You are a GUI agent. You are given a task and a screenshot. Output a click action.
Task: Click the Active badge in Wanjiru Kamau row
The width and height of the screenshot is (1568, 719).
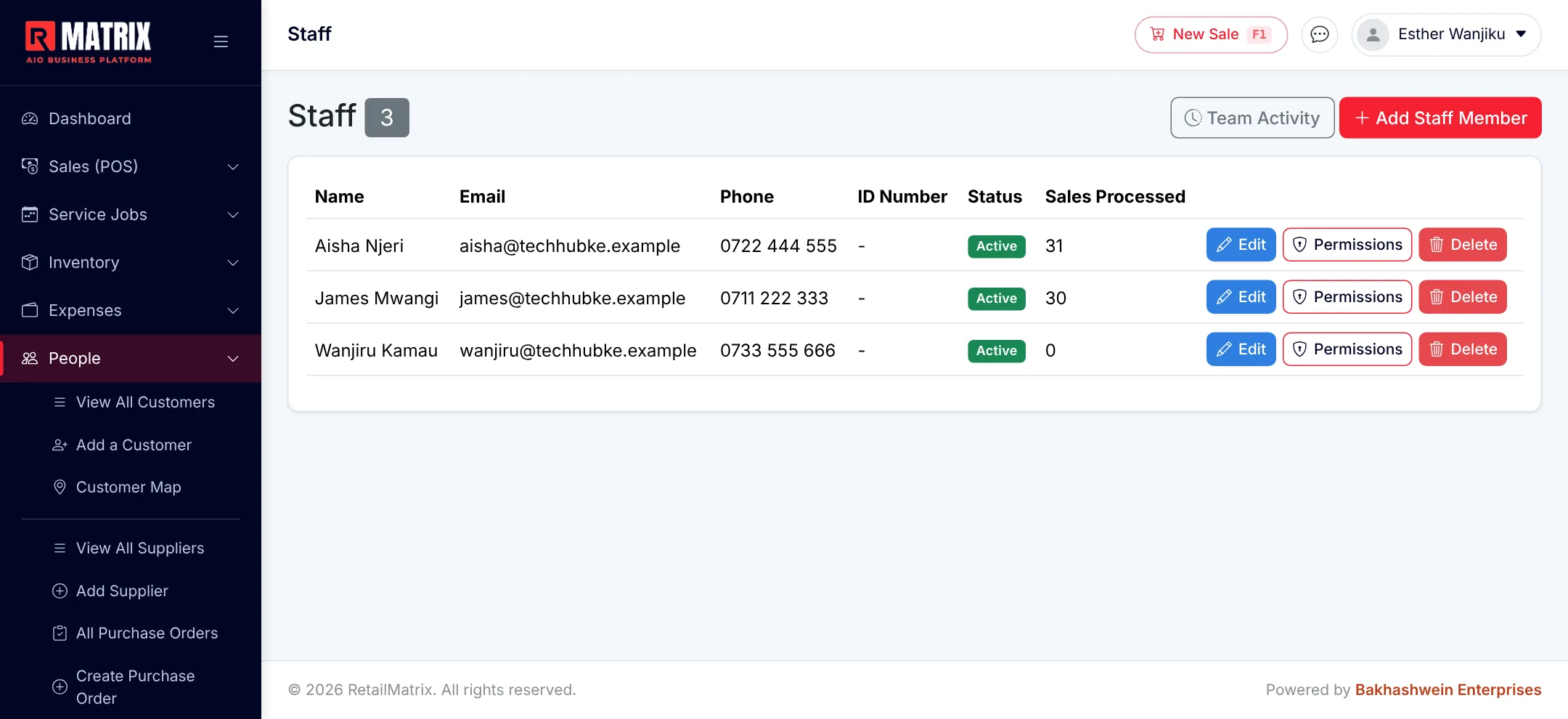(996, 351)
